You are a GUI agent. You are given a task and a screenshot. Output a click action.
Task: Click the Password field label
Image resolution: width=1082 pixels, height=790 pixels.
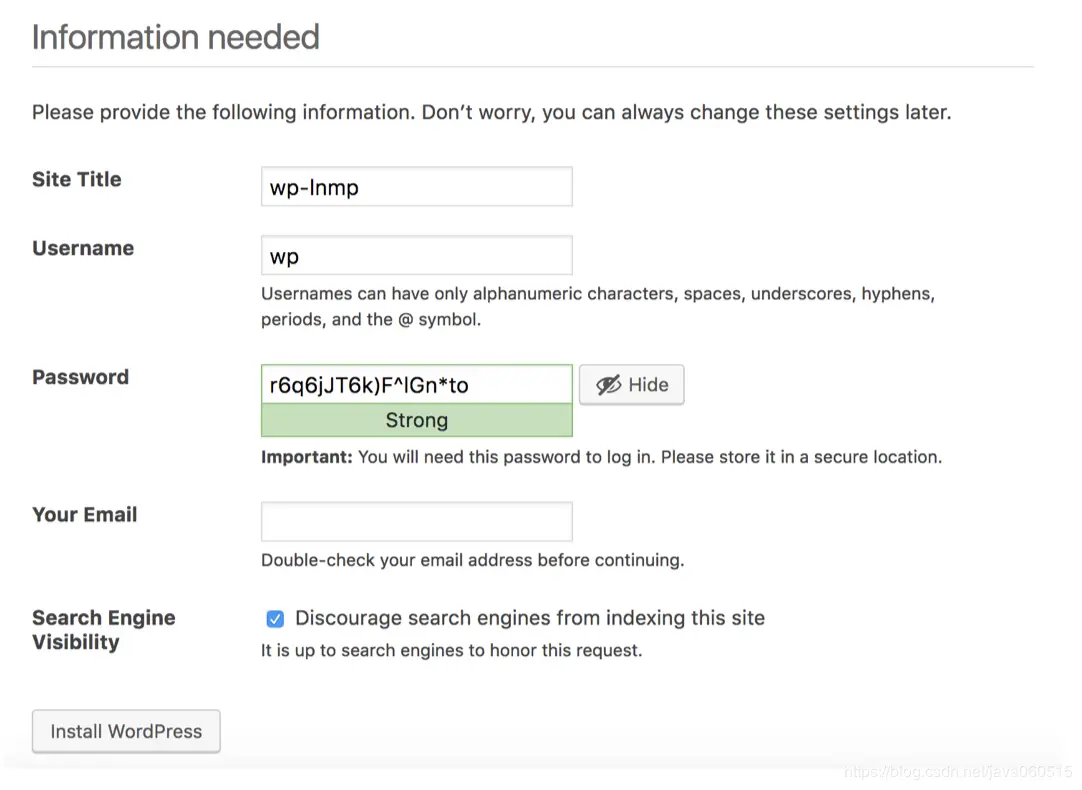click(x=81, y=378)
